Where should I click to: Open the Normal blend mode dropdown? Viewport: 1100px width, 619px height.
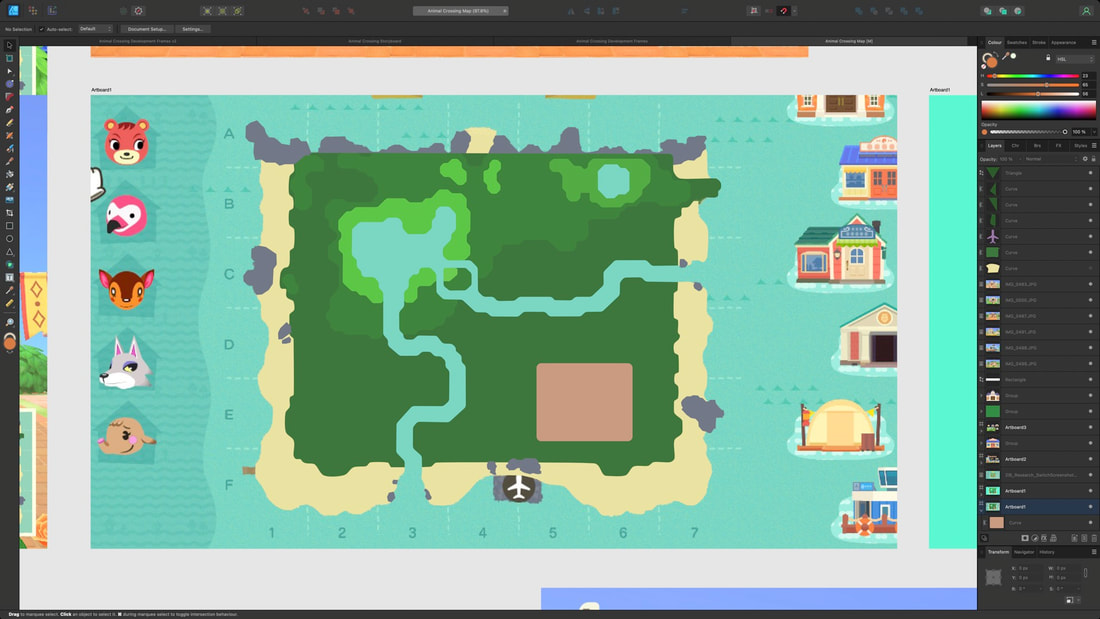[1049, 159]
